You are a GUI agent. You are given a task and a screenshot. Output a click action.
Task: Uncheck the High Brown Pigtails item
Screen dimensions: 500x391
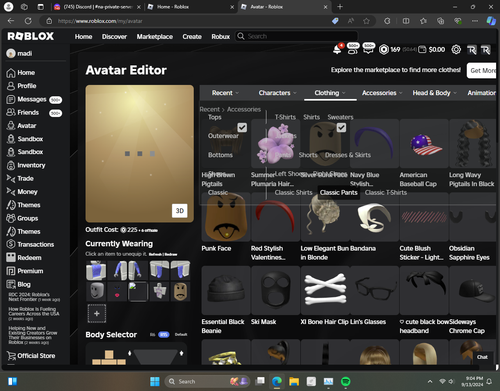pyautogui.click(x=242, y=127)
